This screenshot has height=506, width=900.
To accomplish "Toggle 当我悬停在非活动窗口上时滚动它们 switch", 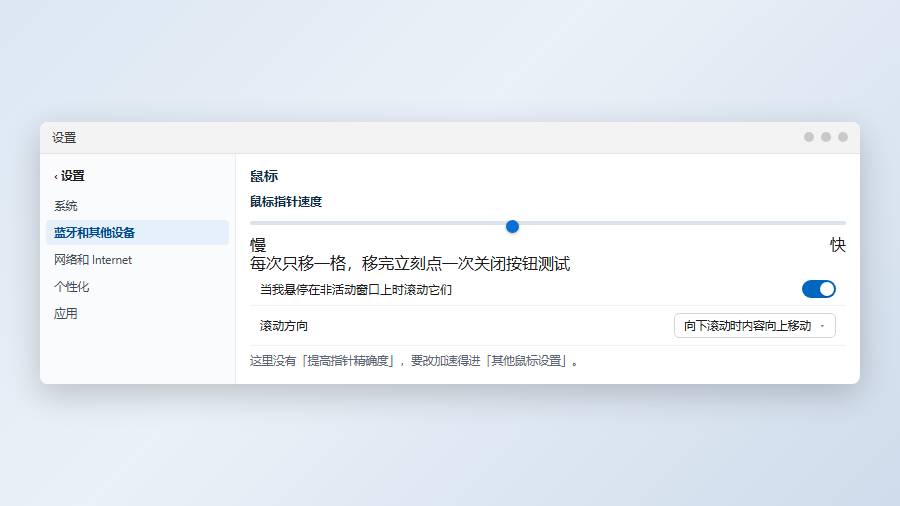I will (818, 289).
